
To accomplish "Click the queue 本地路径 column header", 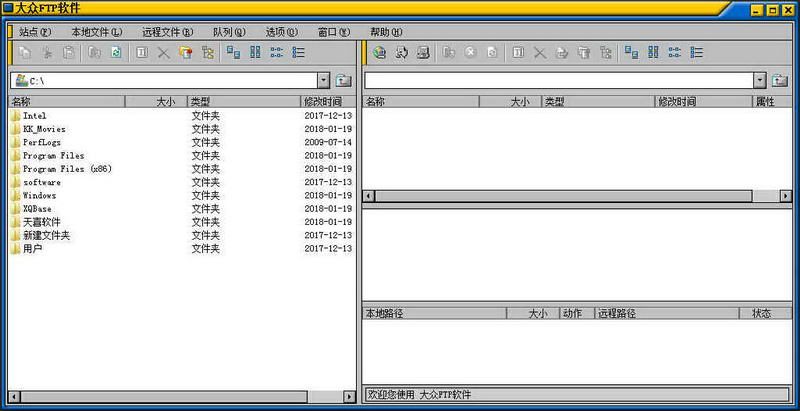I will pyautogui.click(x=434, y=313).
